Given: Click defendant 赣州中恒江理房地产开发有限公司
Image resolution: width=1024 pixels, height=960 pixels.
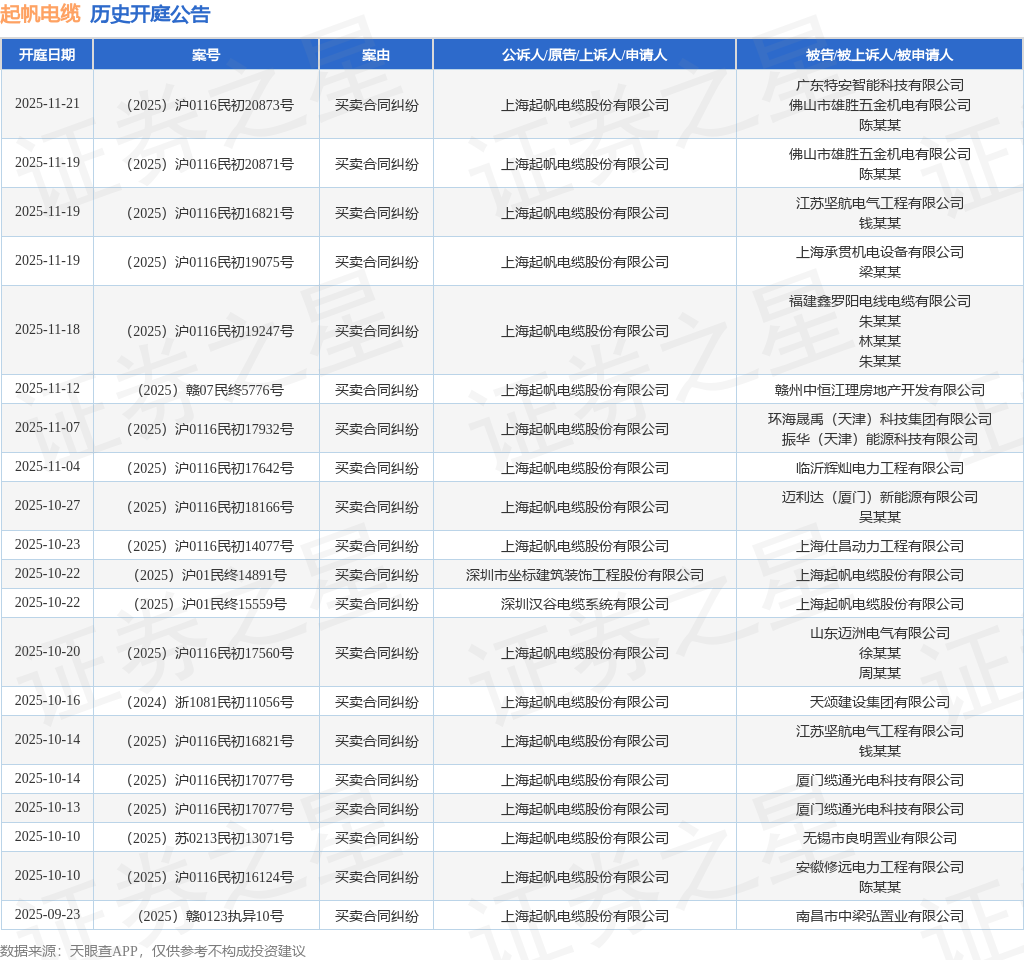Looking at the screenshot, I should coord(880,390).
